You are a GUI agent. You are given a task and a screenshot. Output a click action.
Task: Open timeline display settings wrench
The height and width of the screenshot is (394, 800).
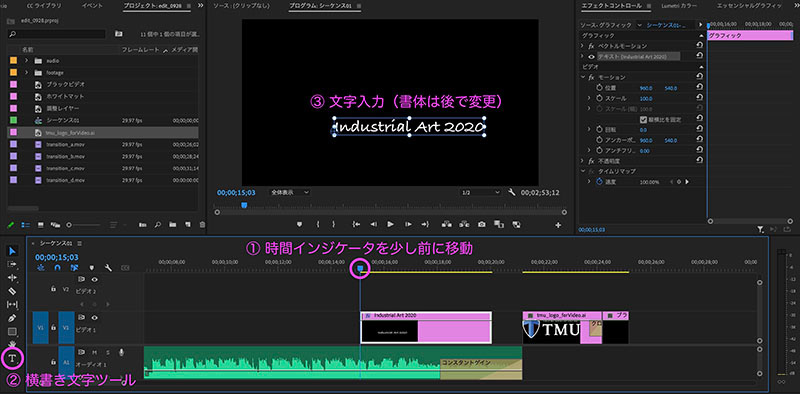tap(108, 267)
